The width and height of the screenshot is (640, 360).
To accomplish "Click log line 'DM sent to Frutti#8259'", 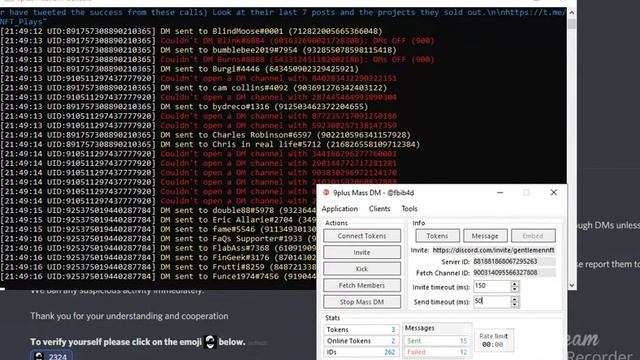I will tap(238, 267).
